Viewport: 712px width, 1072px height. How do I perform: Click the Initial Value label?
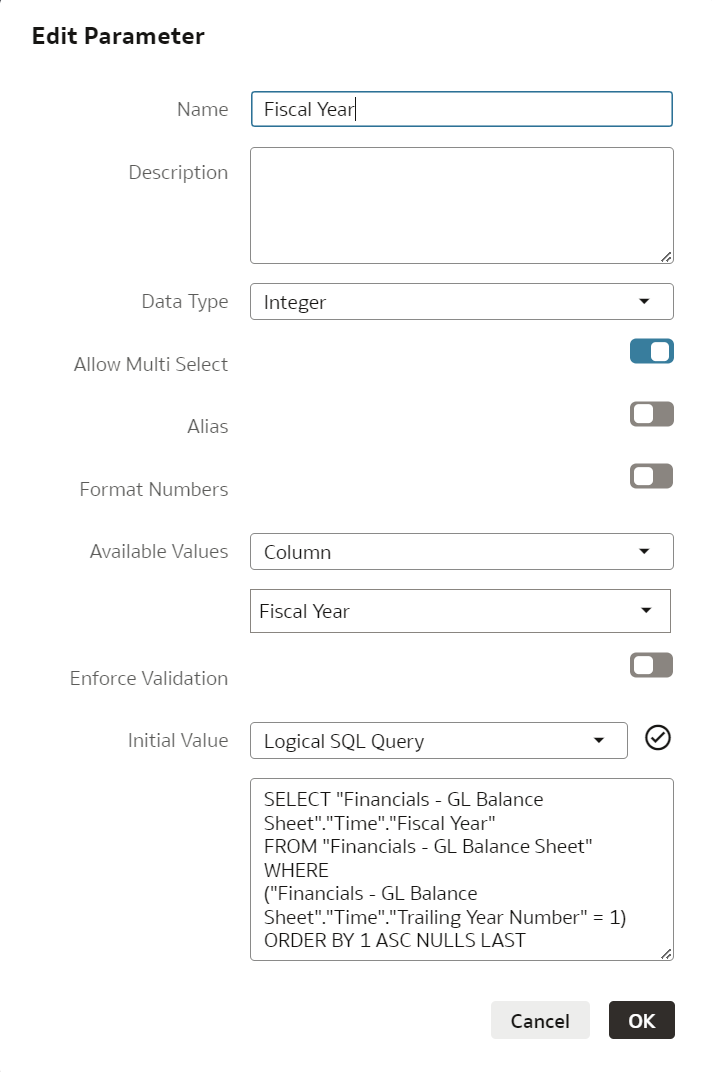[178, 741]
